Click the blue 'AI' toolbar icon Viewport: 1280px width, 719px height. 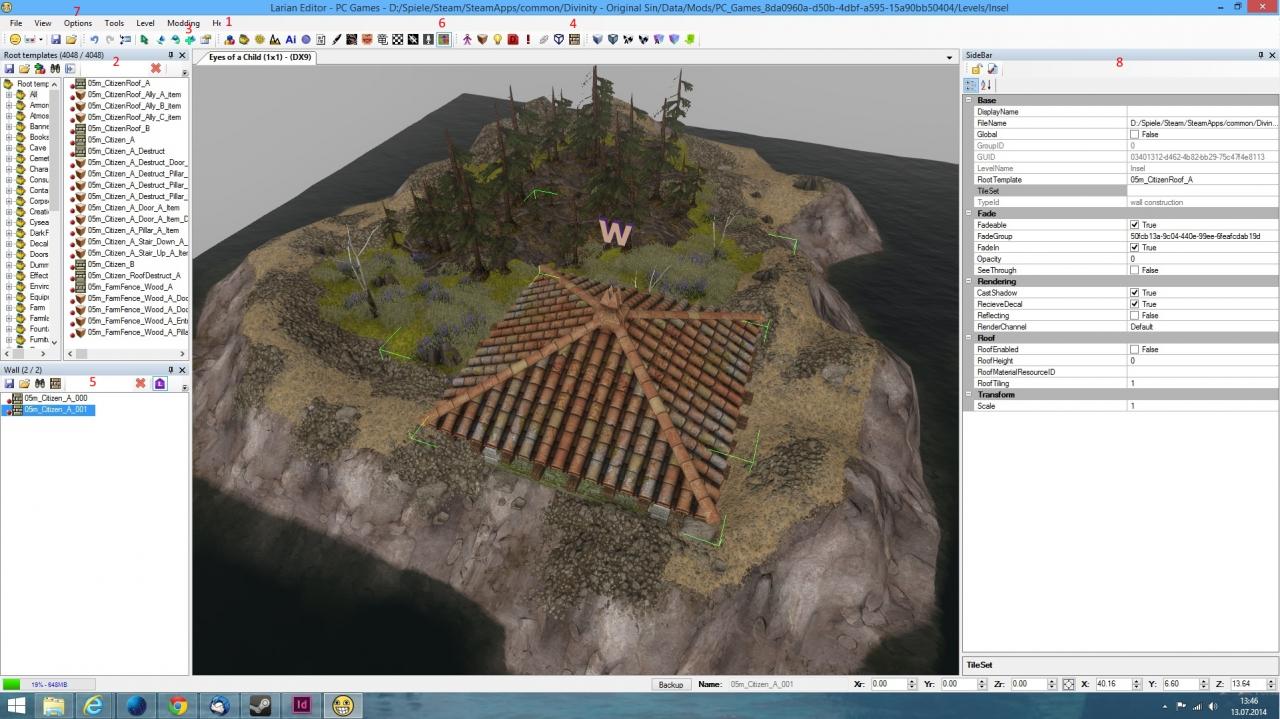(290, 39)
